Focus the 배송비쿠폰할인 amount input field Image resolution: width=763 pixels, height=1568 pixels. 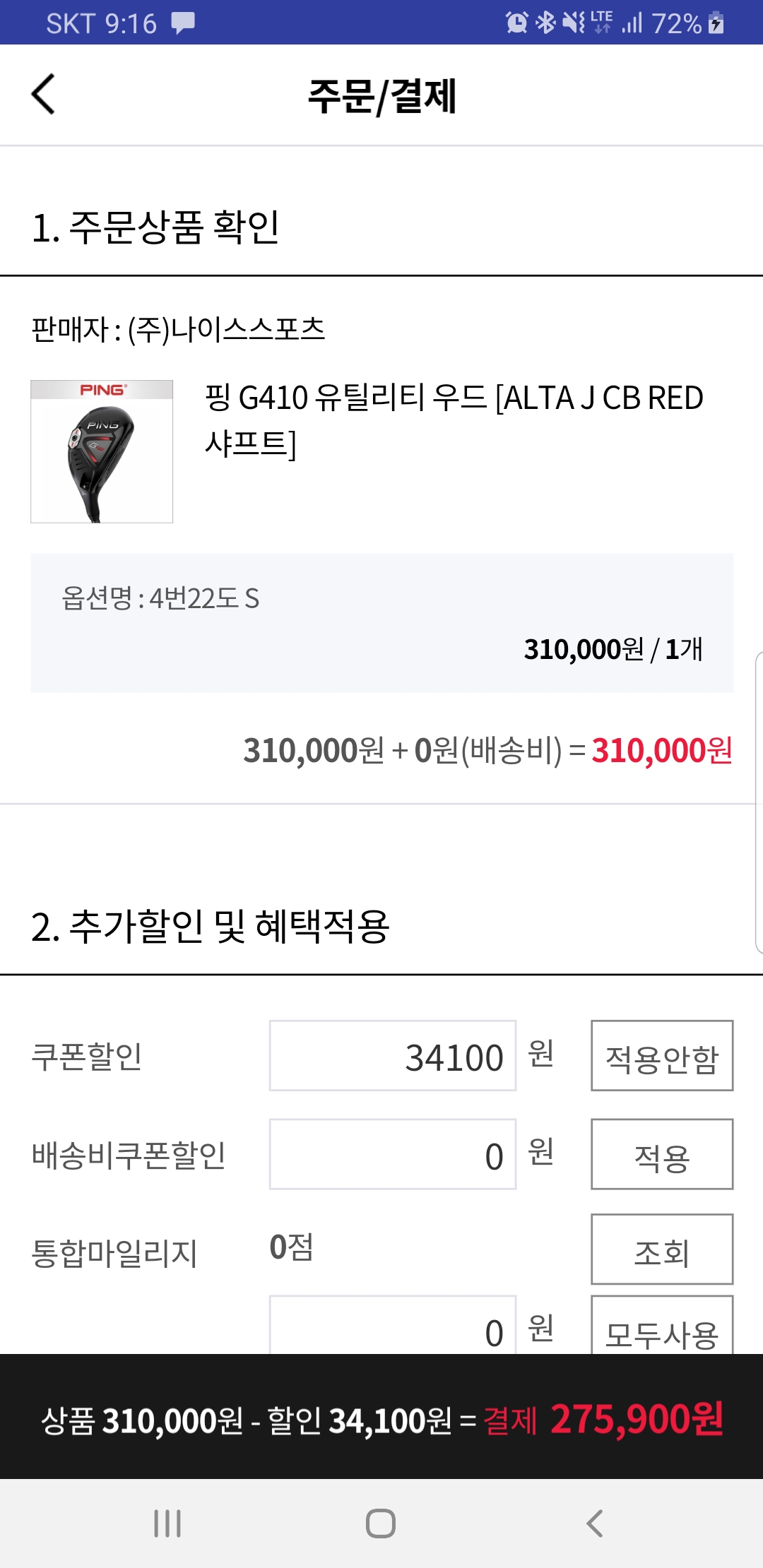point(393,1155)
